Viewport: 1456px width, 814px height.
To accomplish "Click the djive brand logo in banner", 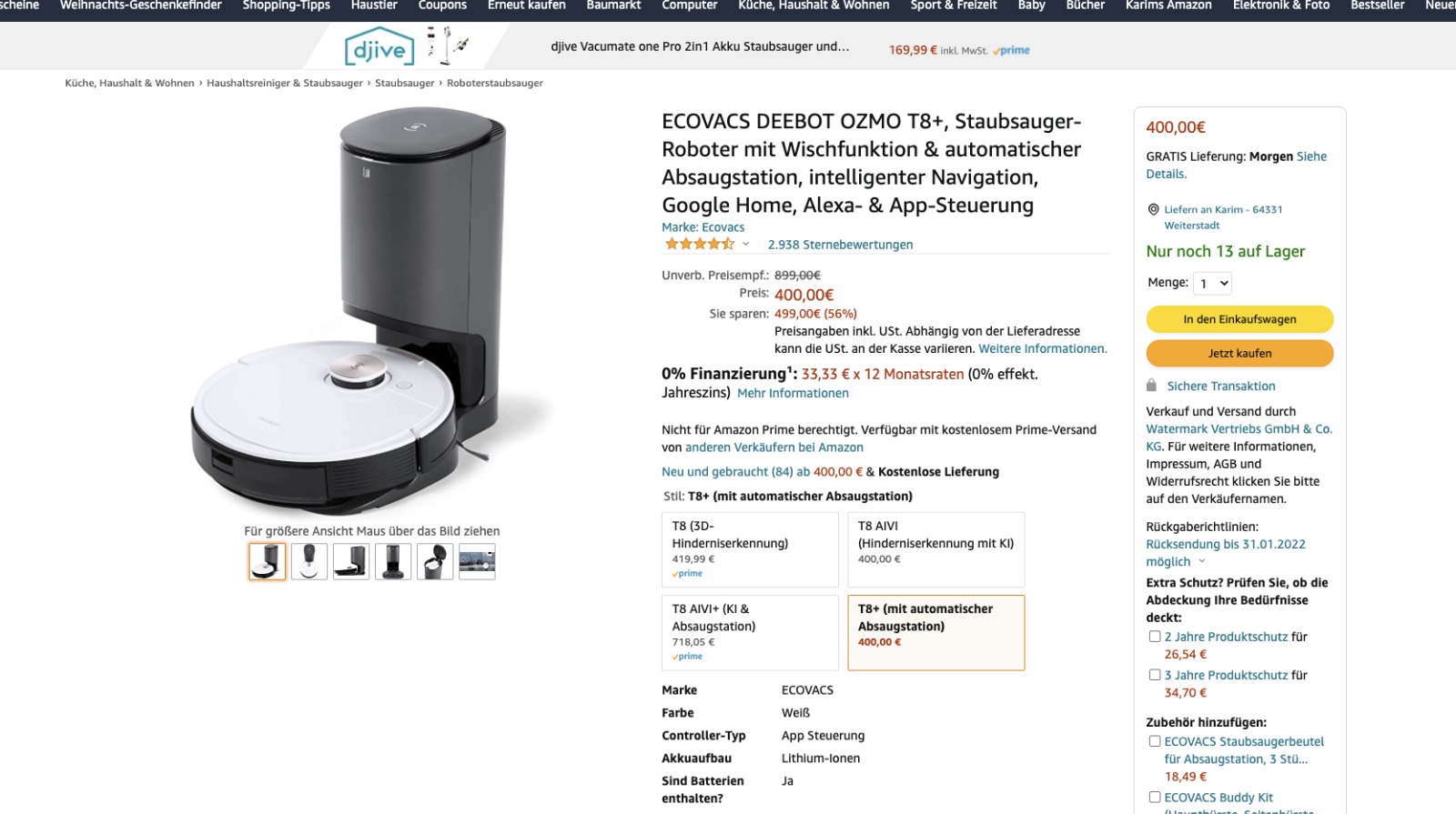I will [x=379, y=48].
